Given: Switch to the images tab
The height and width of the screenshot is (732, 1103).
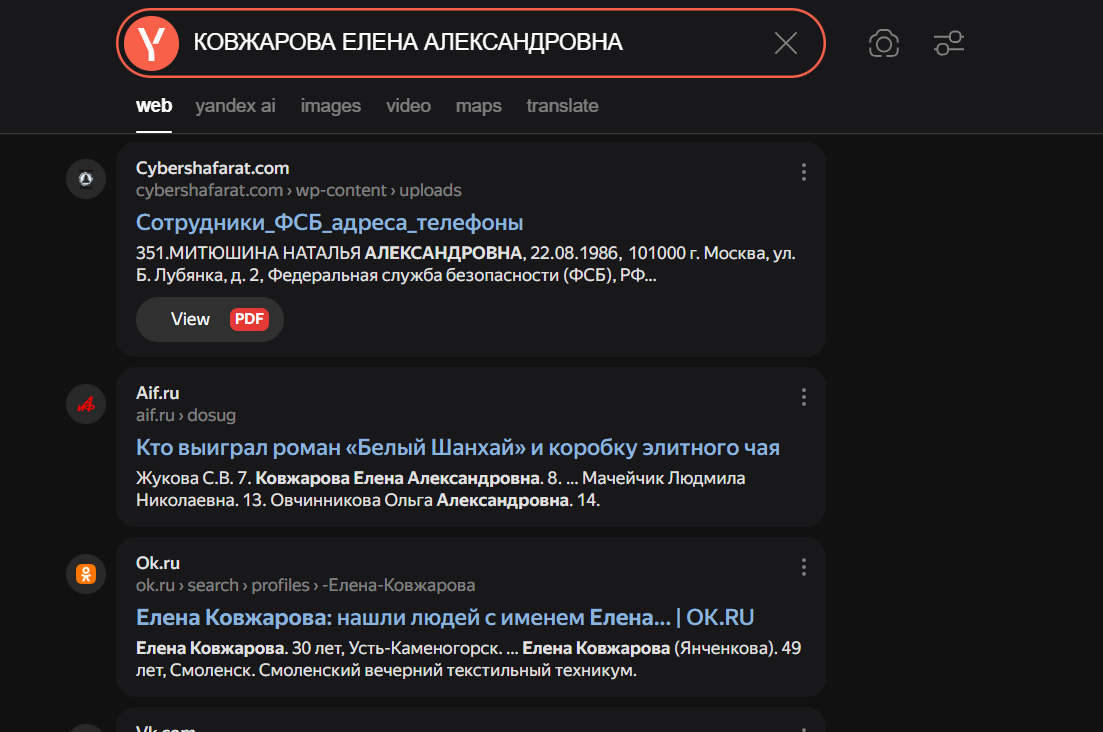Looking at the screenshot, I should [330, 106].
